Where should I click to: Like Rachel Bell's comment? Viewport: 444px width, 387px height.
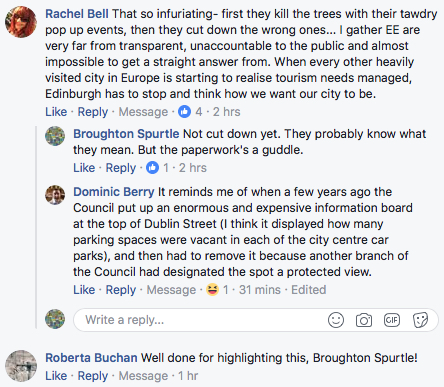[56, 112]
